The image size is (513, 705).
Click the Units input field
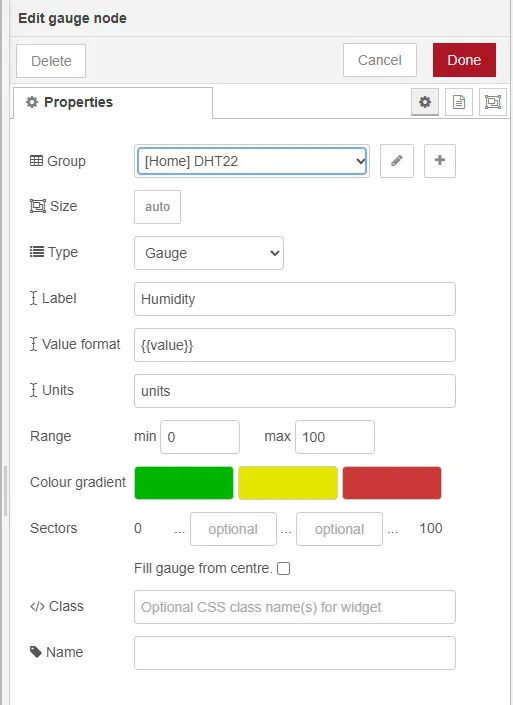(x=294, y=391)
